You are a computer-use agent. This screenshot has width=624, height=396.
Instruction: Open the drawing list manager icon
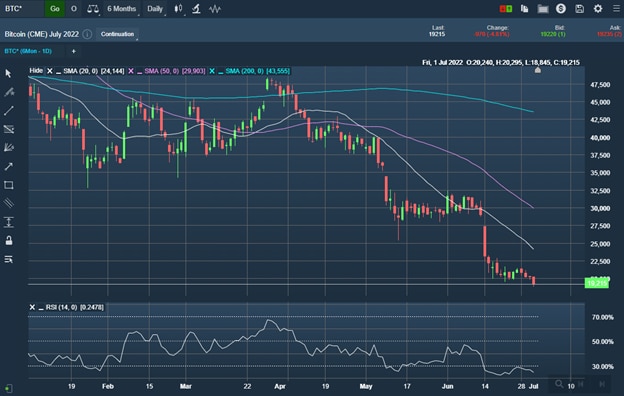point(8,259)
